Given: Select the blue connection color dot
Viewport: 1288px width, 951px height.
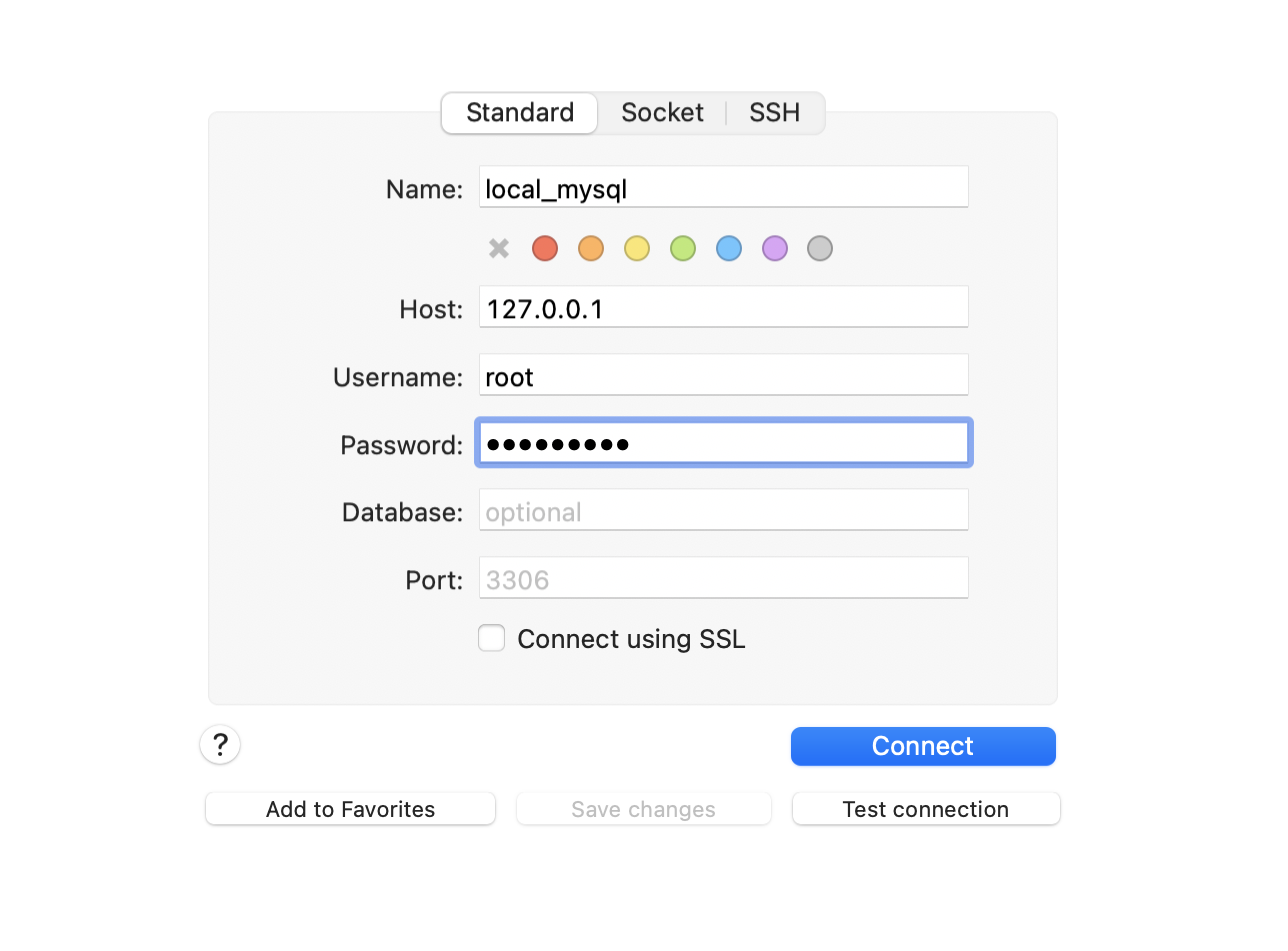Looking at the screenshot, I should 729,248.
